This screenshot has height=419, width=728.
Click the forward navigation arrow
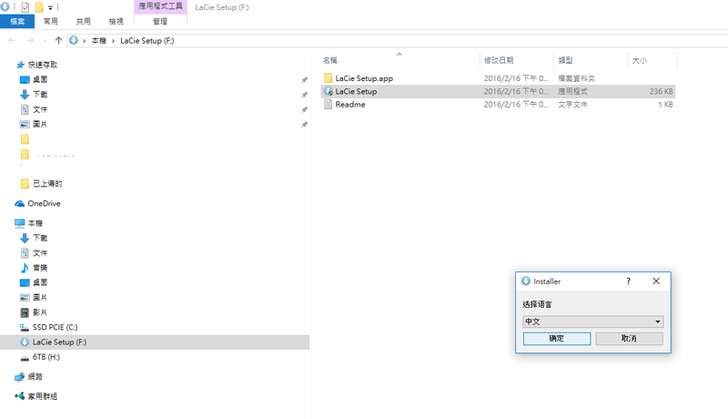click(30, 40)
